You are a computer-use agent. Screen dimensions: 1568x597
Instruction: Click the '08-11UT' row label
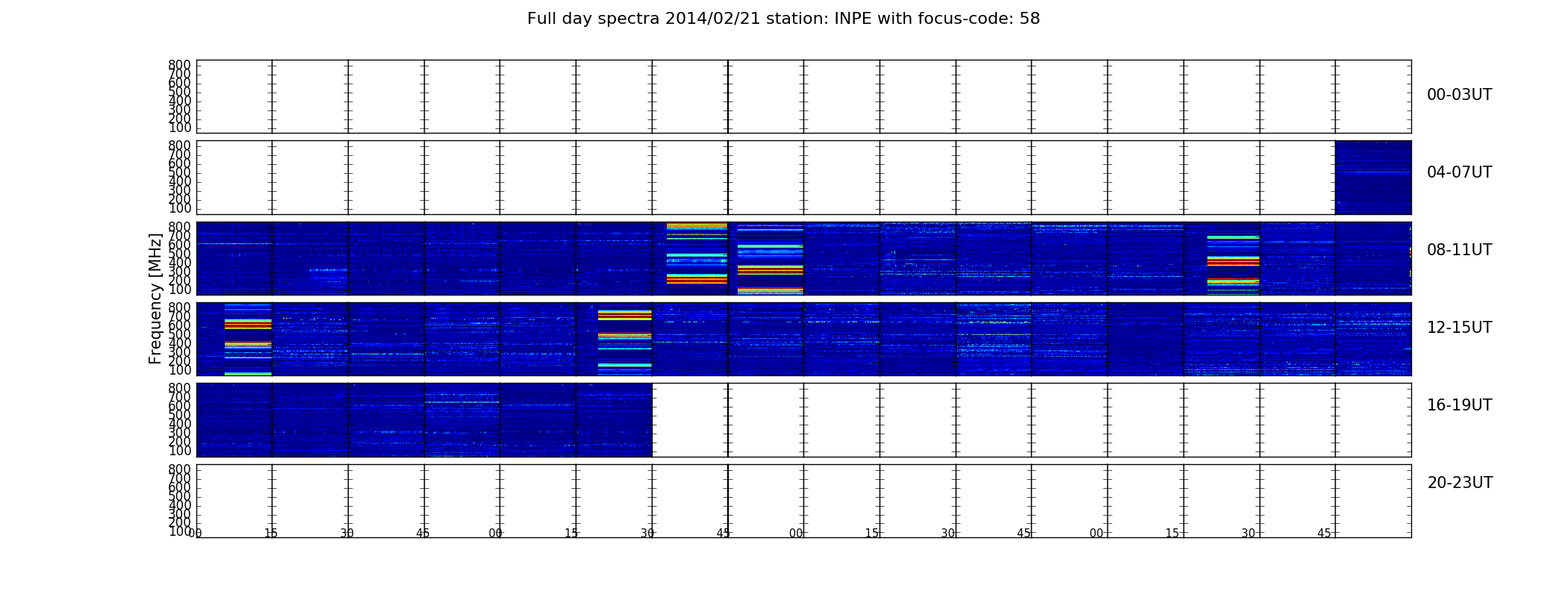tap(1459, 250)
